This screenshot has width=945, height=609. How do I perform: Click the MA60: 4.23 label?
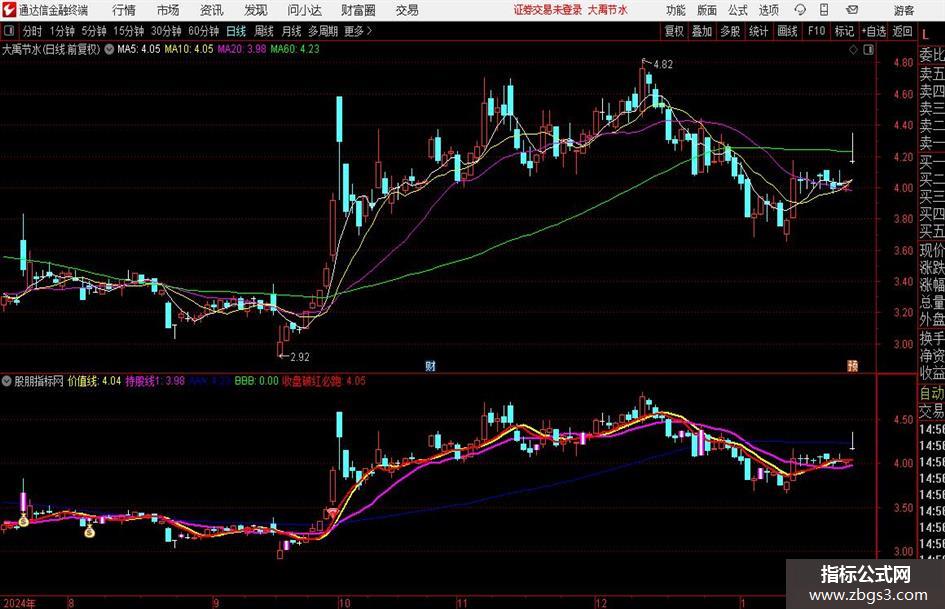(x=295, y=49)
